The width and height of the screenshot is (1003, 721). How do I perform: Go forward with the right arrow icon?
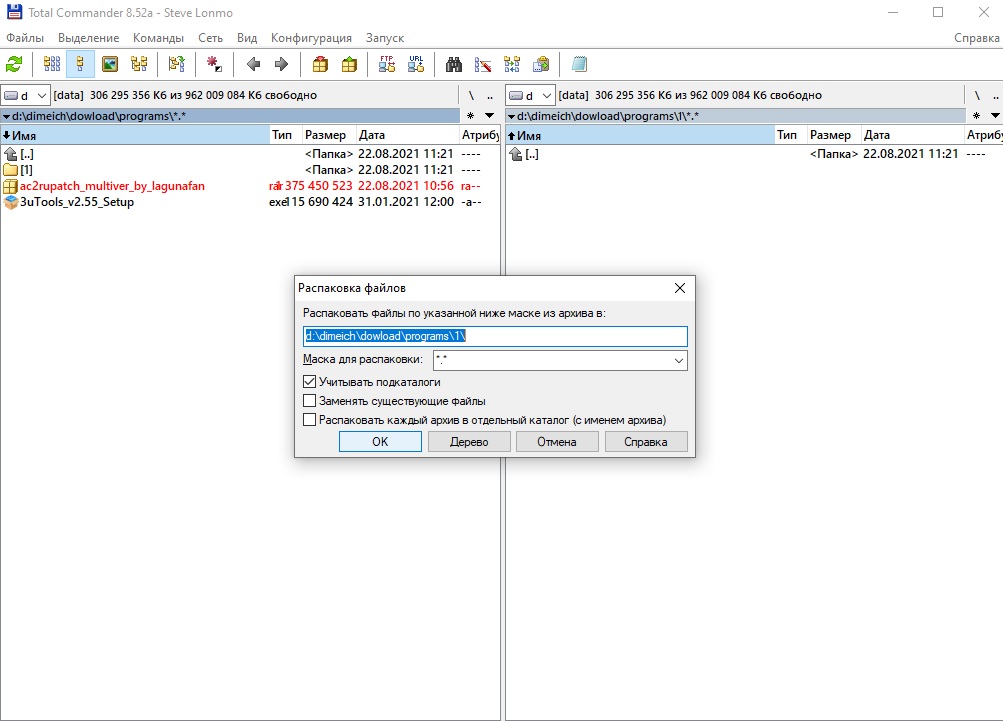[281, 64]
